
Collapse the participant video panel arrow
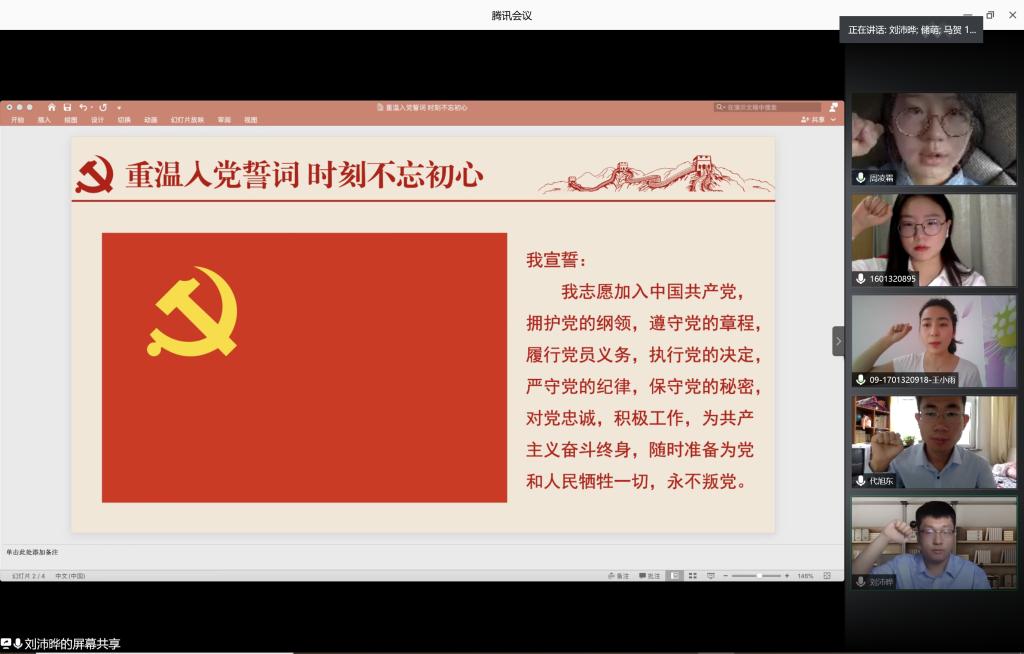point(839,341)
